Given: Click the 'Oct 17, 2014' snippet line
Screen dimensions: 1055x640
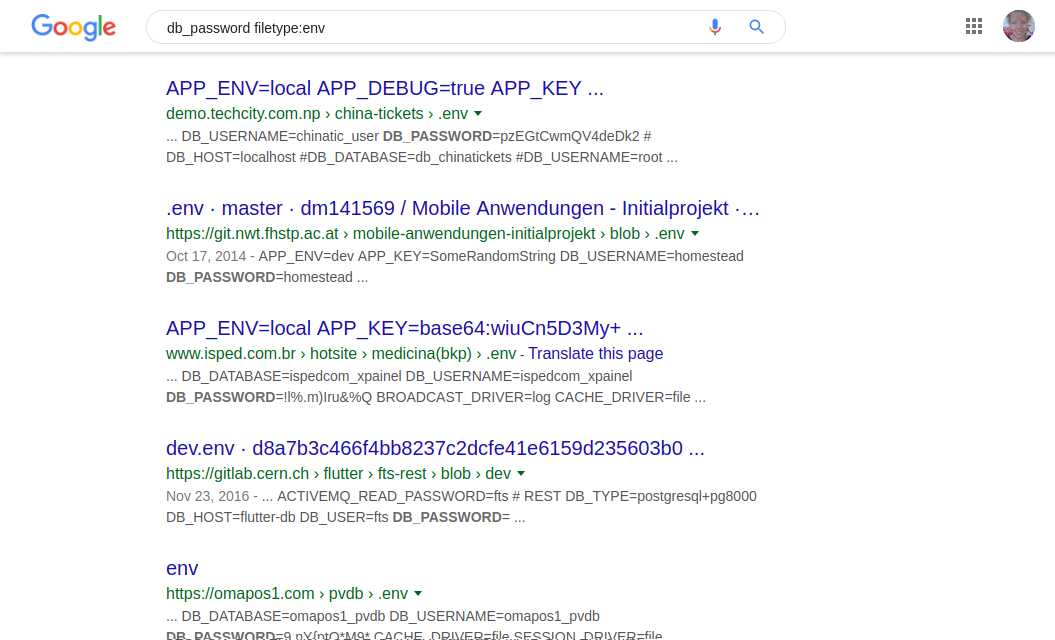Looking at the screenshot, I should 455,256.
